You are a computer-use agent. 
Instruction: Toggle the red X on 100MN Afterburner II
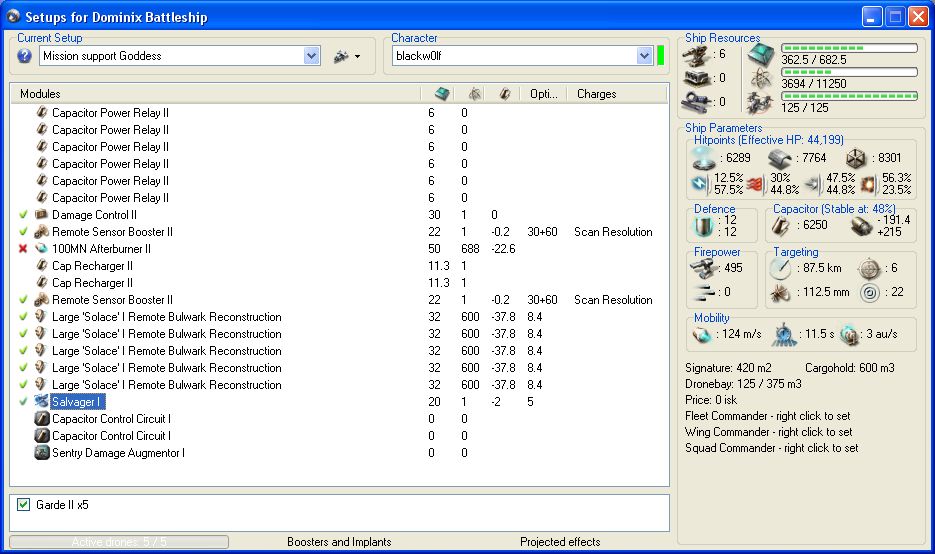point(23,249)
